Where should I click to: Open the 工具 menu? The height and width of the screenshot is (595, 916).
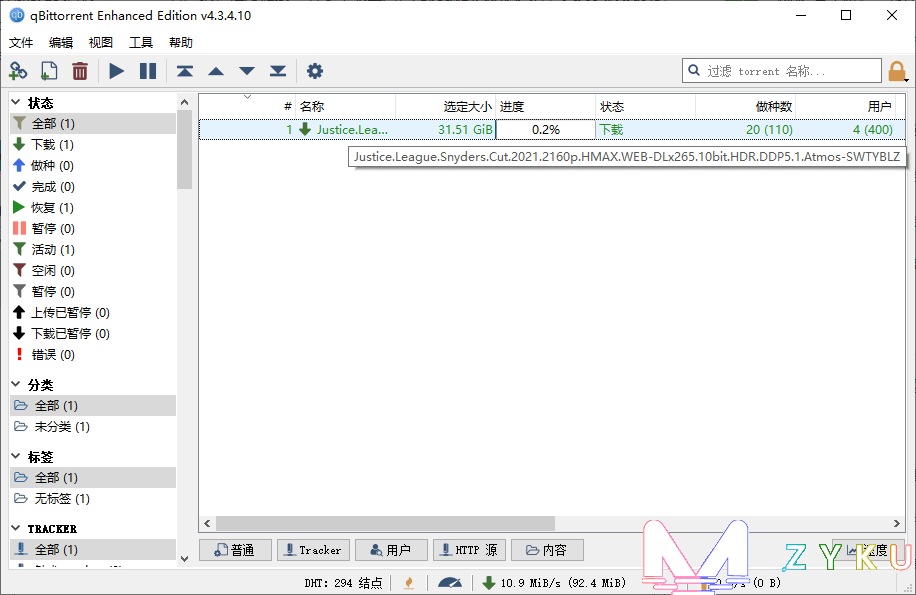[141, 43]
